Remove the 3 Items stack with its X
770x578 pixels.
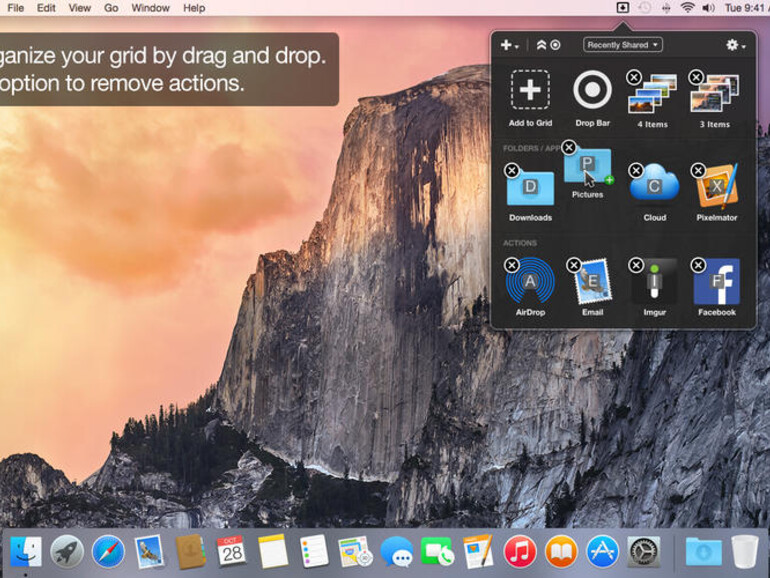(696, 77)
